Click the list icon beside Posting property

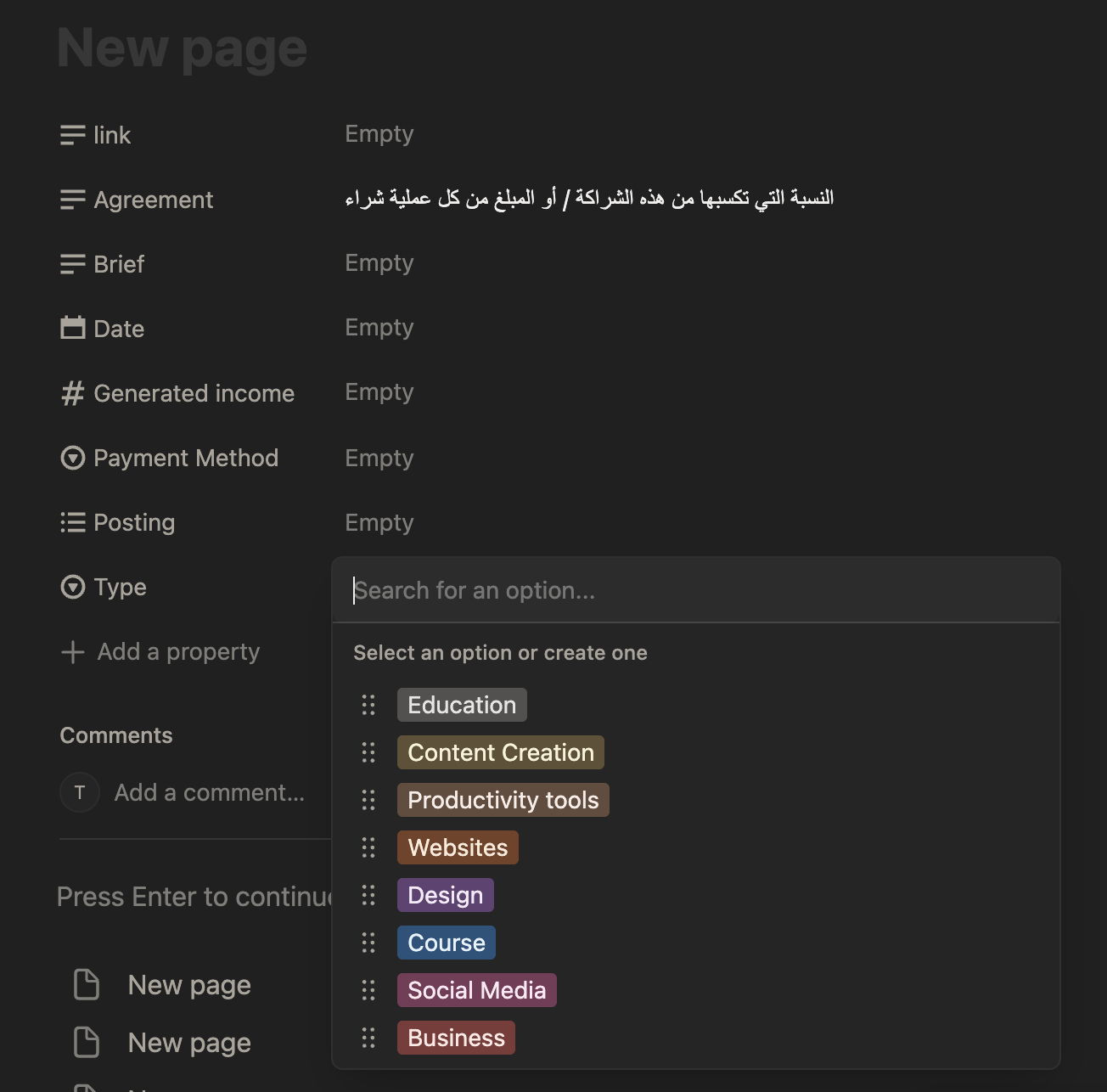73,522
